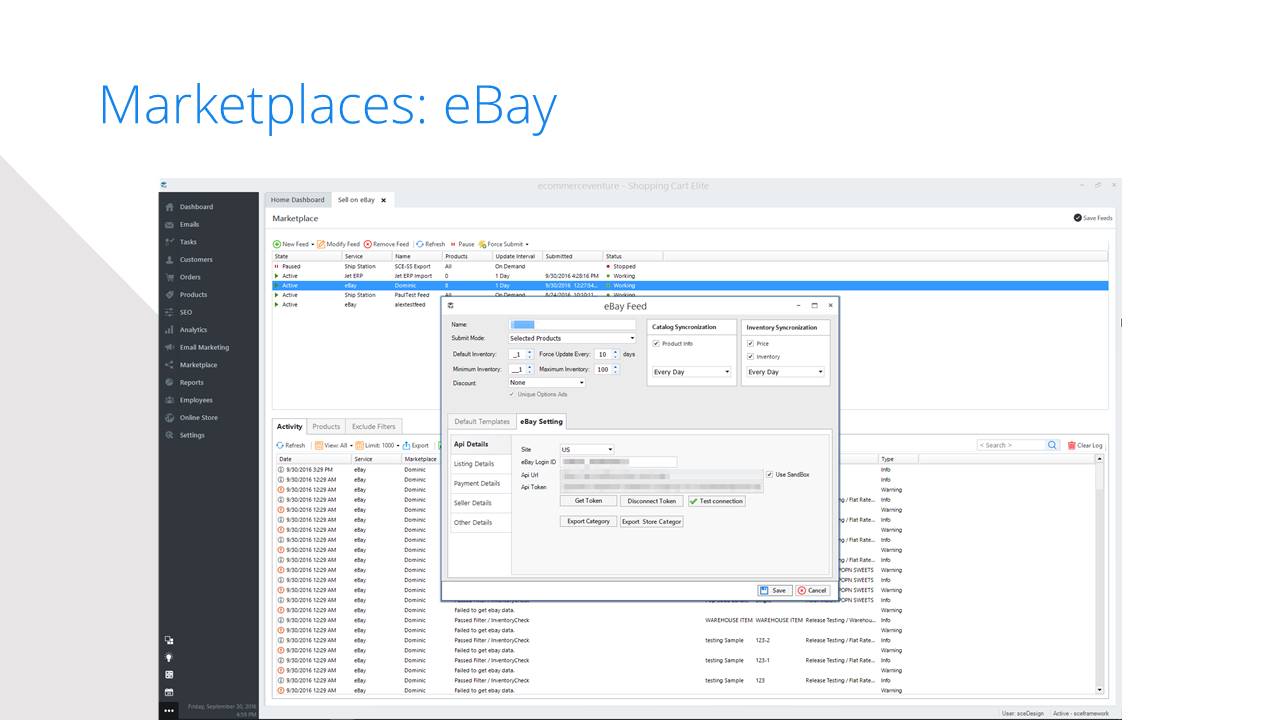Open the Orders cart icon
This screenshot has height=720, width=1280.
[x=169, y=277]
